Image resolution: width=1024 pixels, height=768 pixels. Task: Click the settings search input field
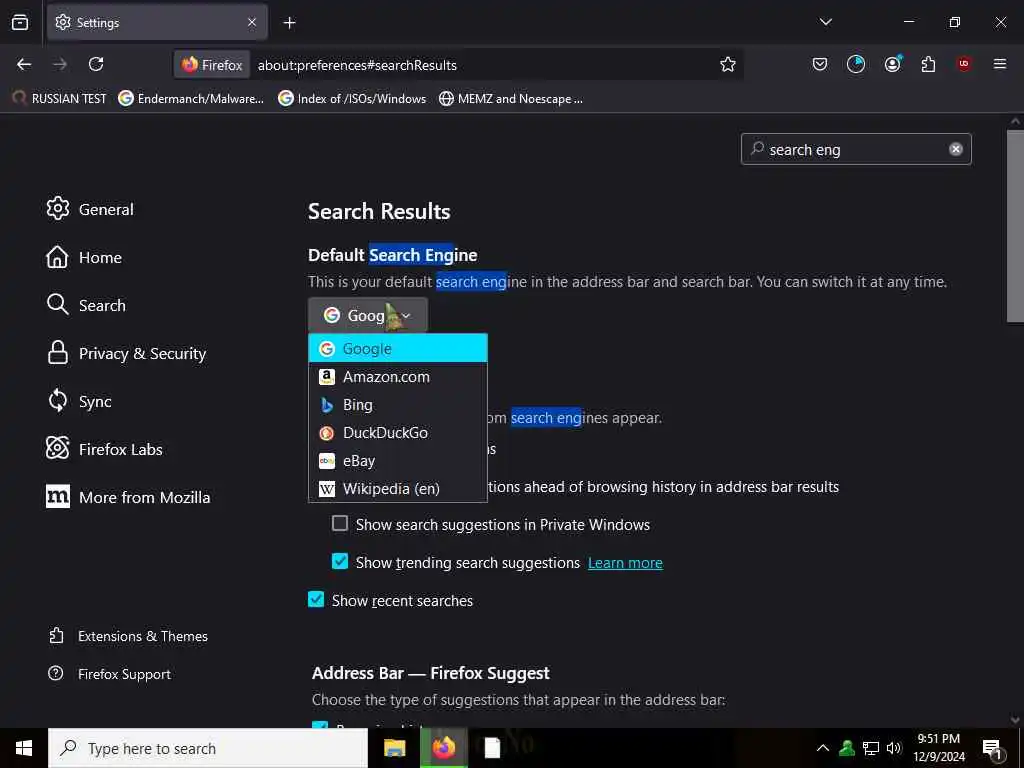(x=856, y=149)
